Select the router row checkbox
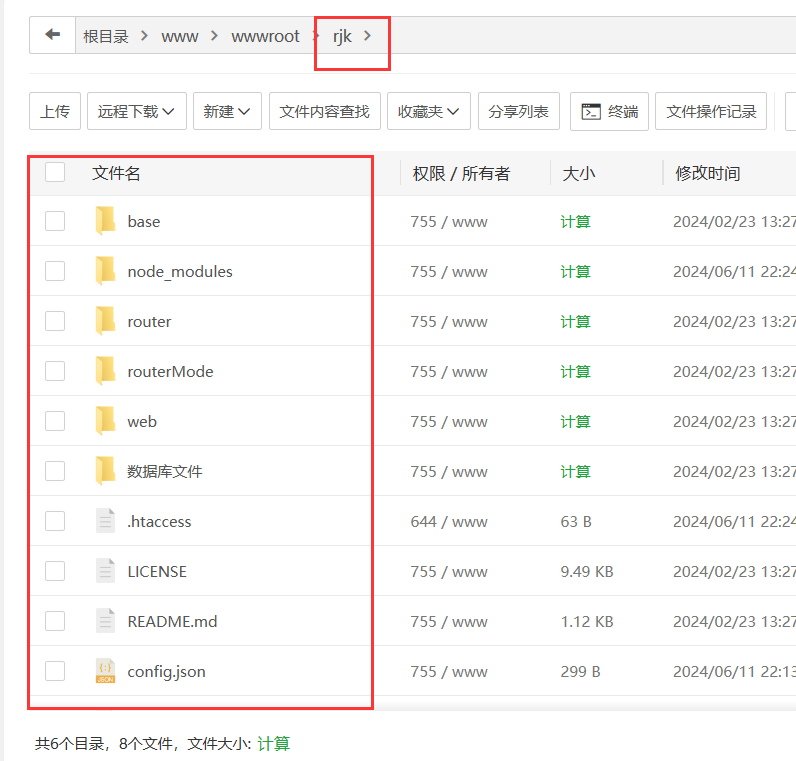This screenshot has height=761, width=796. [55, 321]
